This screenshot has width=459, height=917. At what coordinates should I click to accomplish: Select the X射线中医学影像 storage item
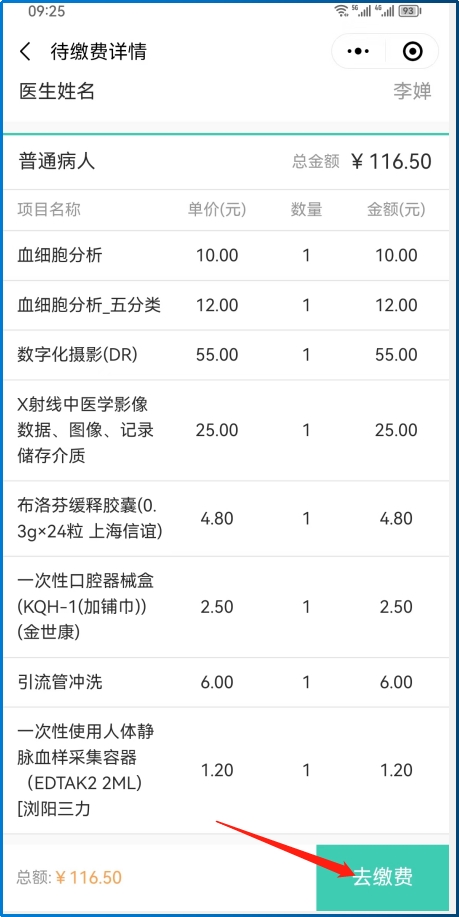click(x=226, y=430)
